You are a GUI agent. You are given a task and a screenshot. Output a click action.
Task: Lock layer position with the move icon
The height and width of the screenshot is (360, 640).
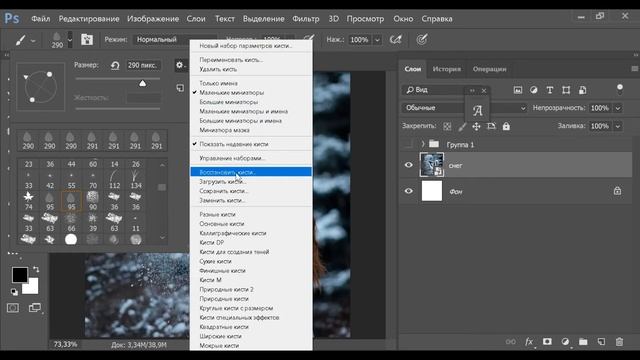pos(476,127)
